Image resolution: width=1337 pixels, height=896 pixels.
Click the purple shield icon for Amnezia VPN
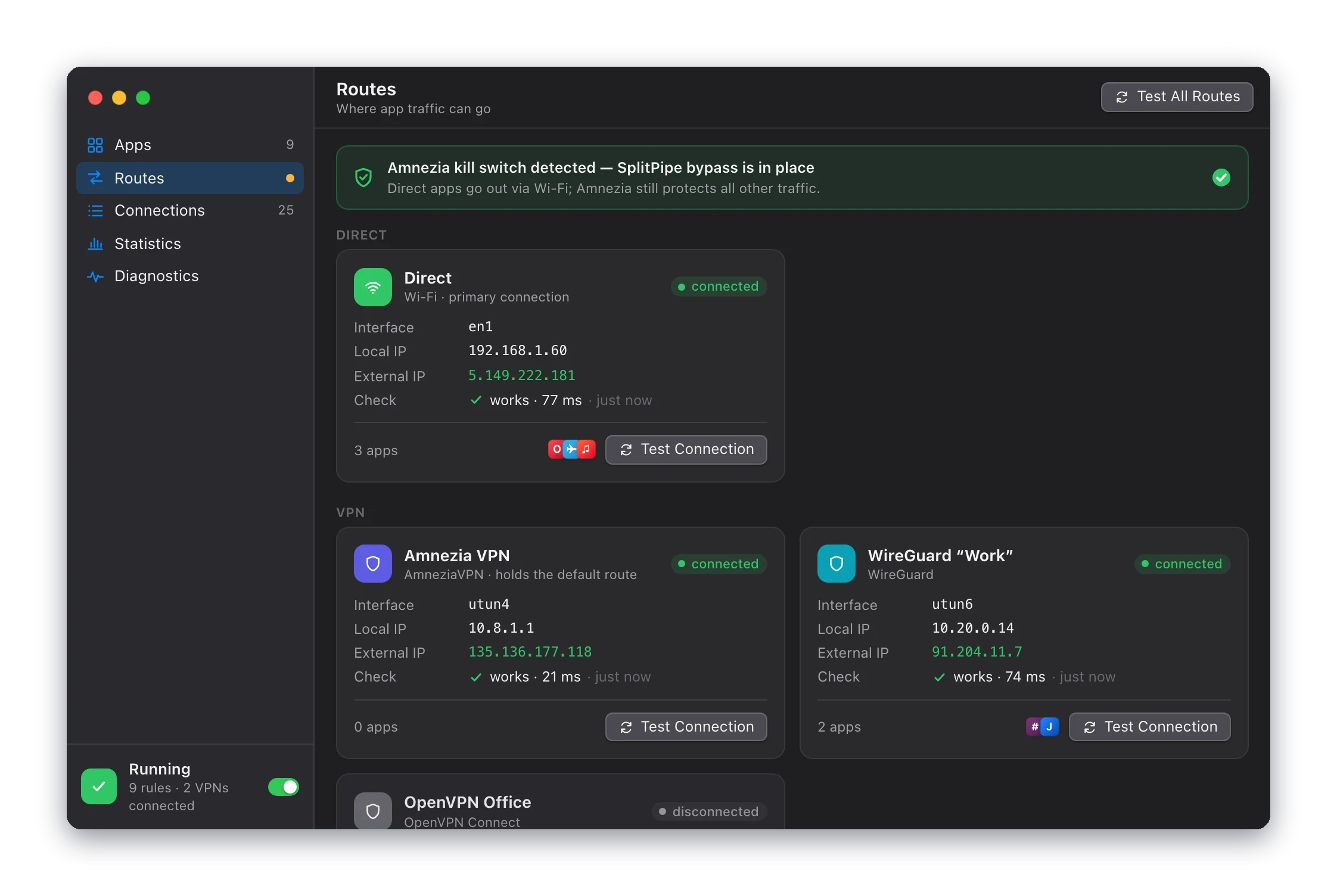(373, 564)
